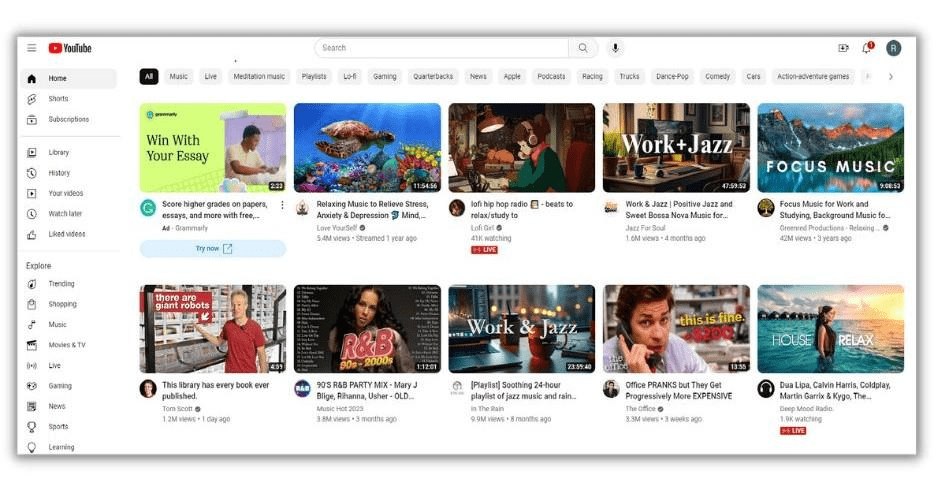Open Shorts in the sidebar

tap(58, 99)
